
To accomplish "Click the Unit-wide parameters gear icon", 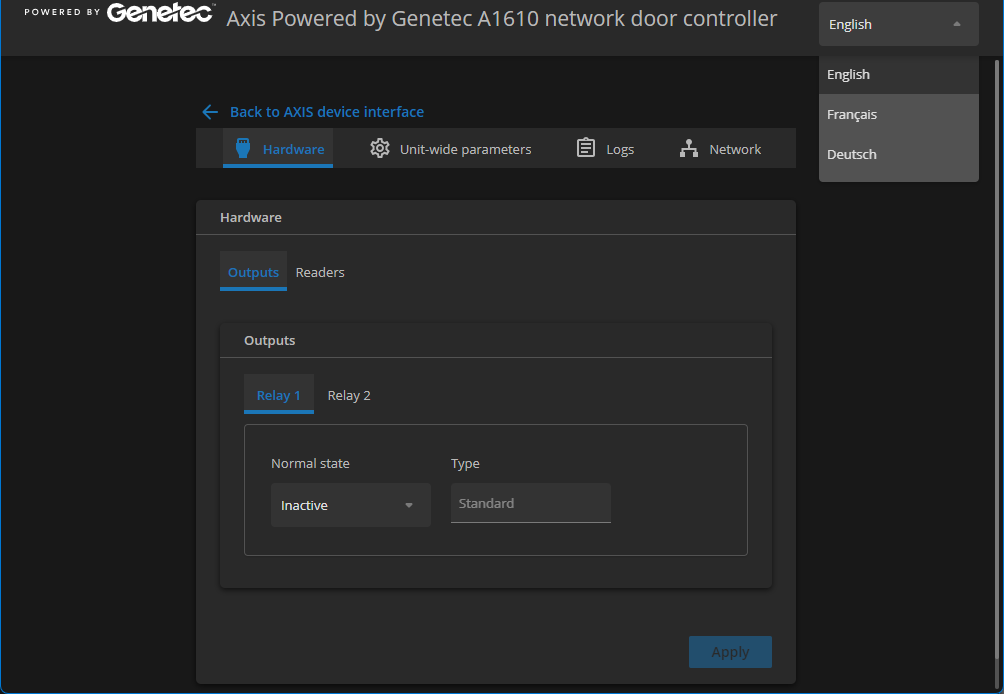I will 380,149.
